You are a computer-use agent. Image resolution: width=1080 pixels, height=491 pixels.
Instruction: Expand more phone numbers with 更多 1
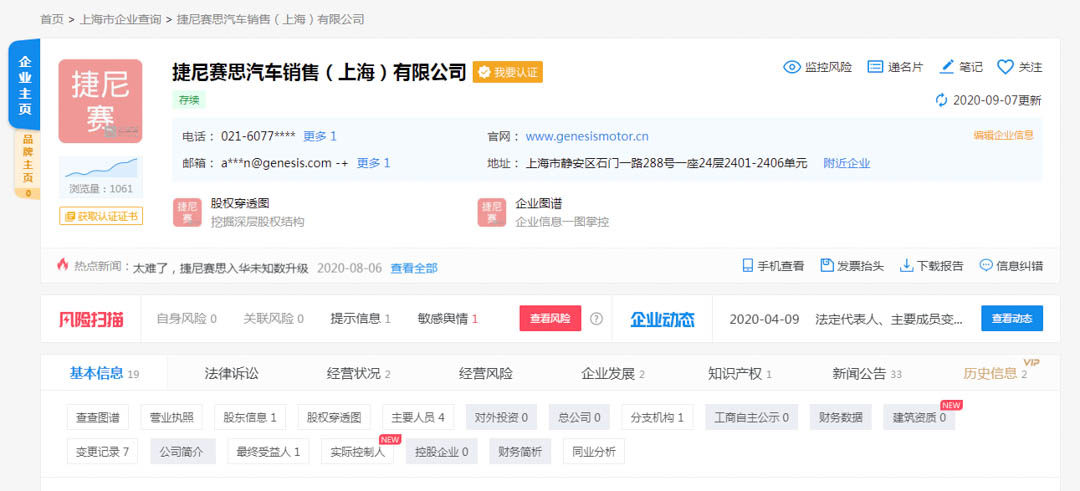pyautogui.click(x=320, y=136)
